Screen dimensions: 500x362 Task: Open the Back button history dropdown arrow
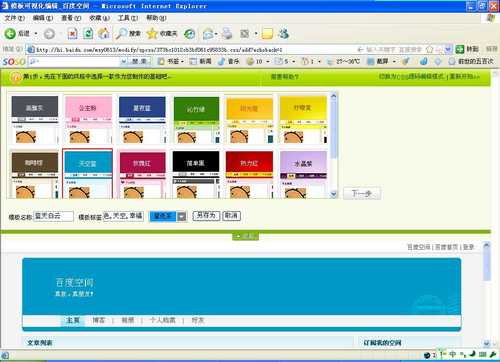(36, 34)
